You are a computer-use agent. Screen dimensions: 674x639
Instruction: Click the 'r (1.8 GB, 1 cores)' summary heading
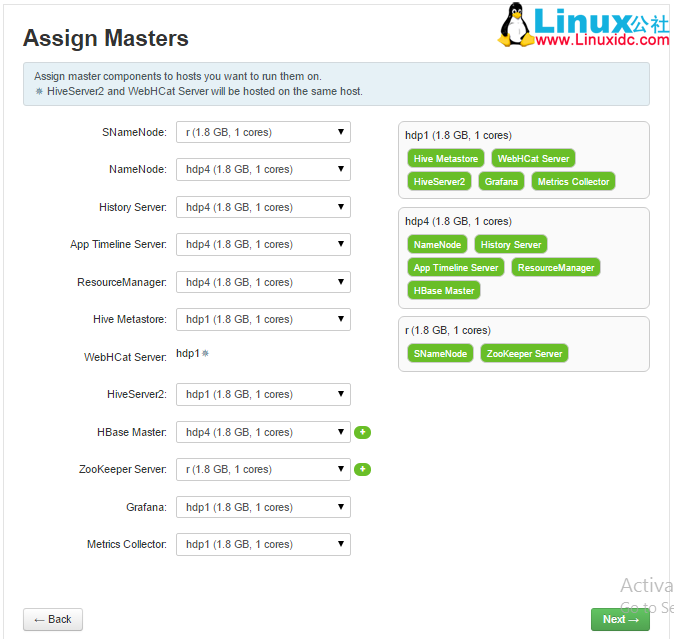[x=447, y=330]
